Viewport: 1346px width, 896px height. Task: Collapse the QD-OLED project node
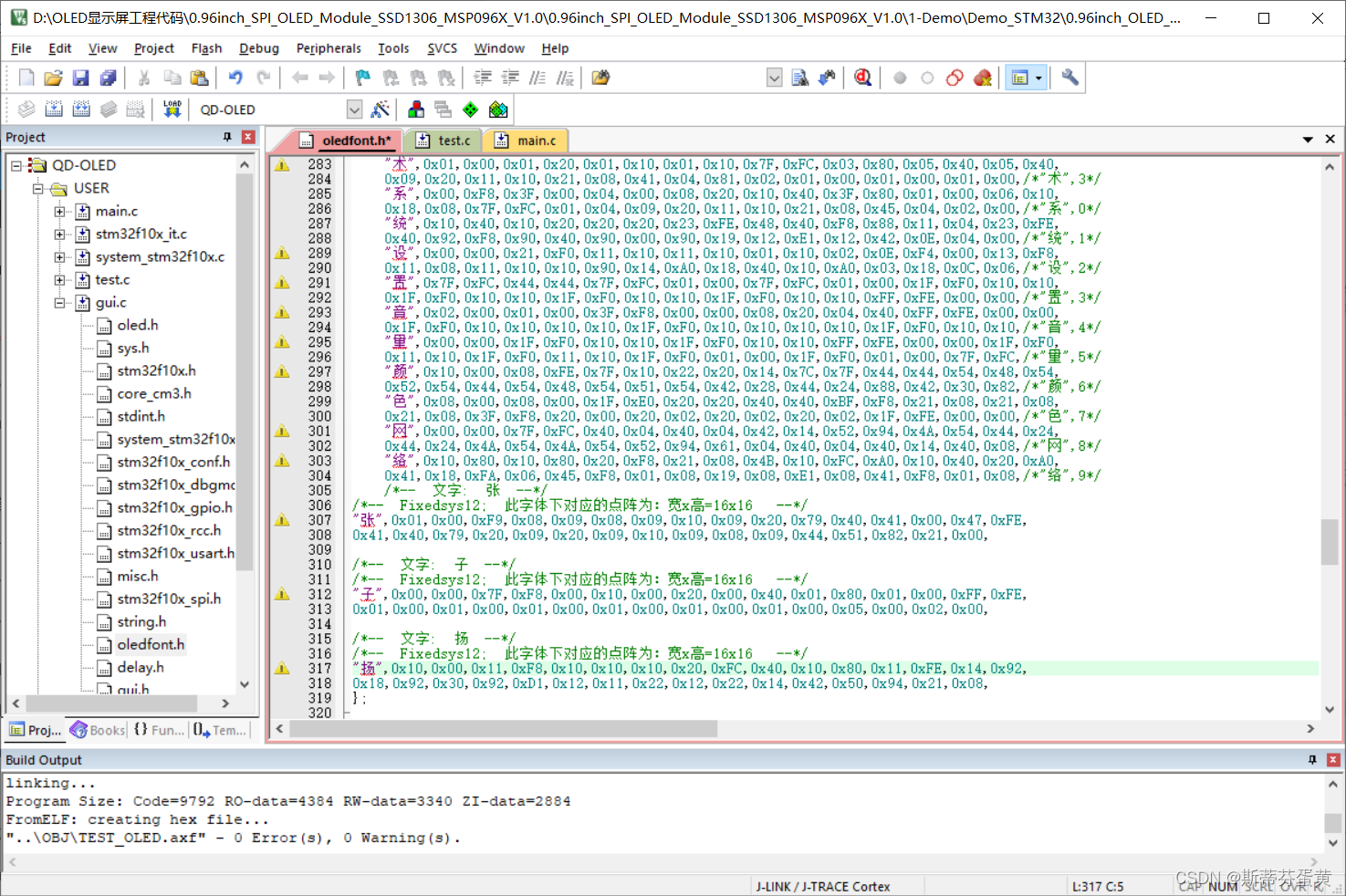coord(16,165)
